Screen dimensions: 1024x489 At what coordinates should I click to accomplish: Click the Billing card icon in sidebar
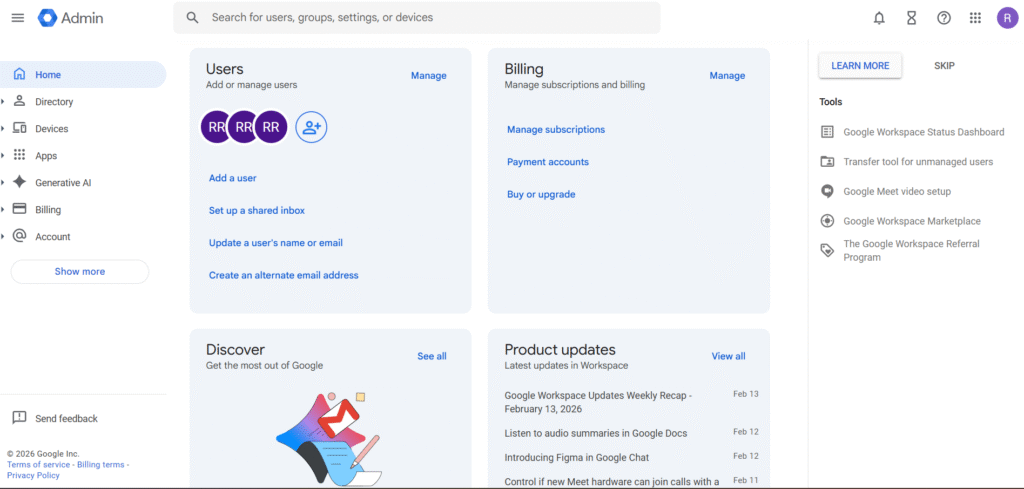pyautogui.click(x=20, y=209)
